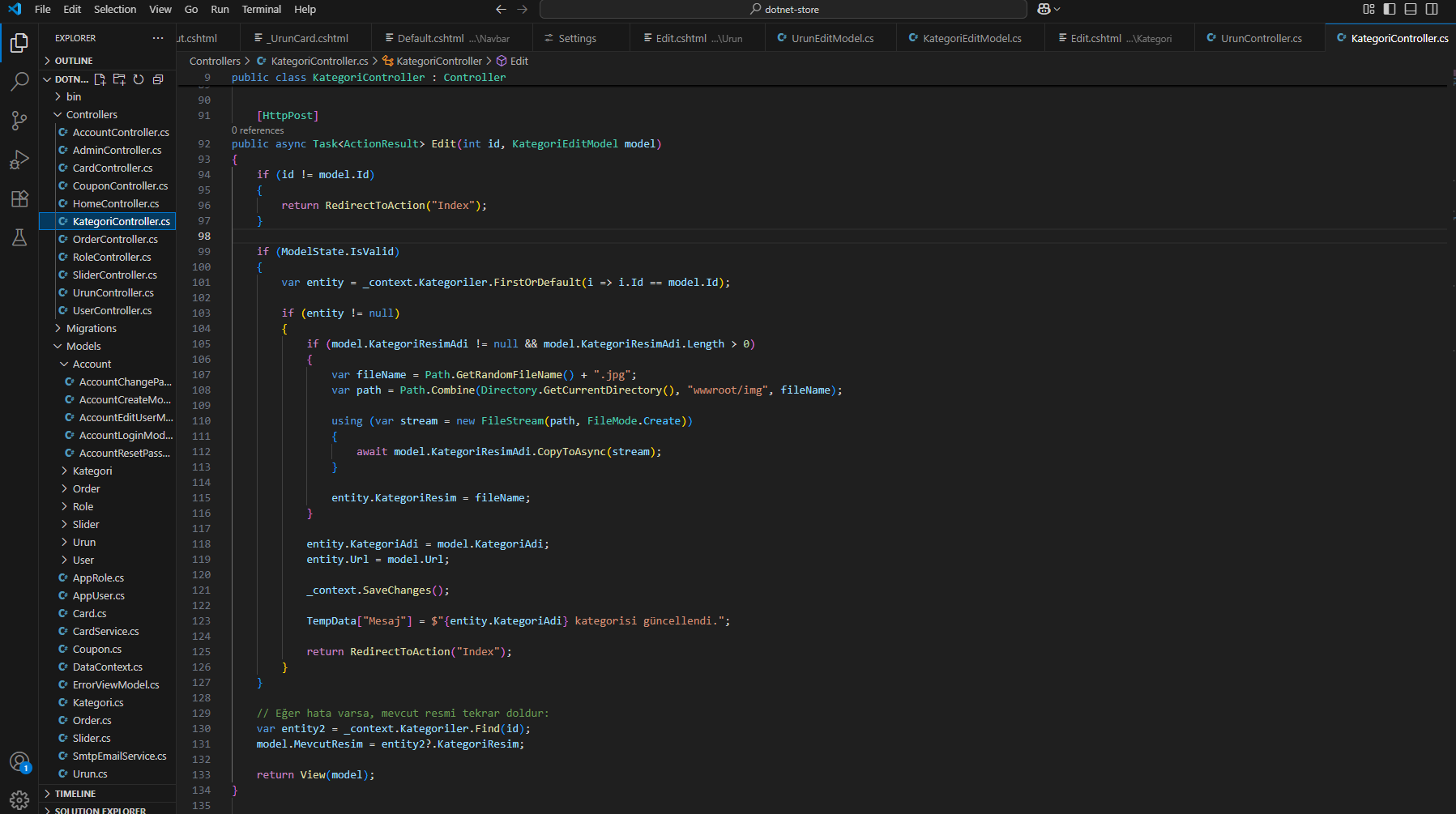Click Controllers in the breadcrumb
1456x814 pixels.
(x=215, y=61)
